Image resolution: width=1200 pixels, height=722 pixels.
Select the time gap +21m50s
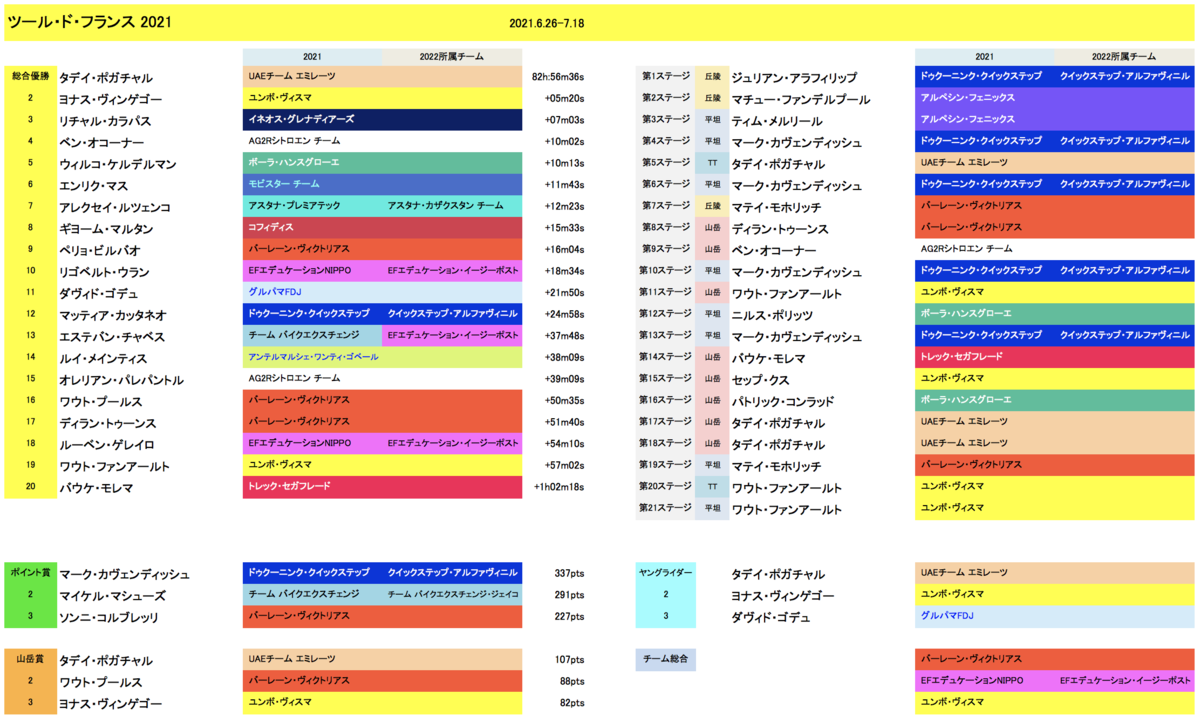click(x=564, y=293)
